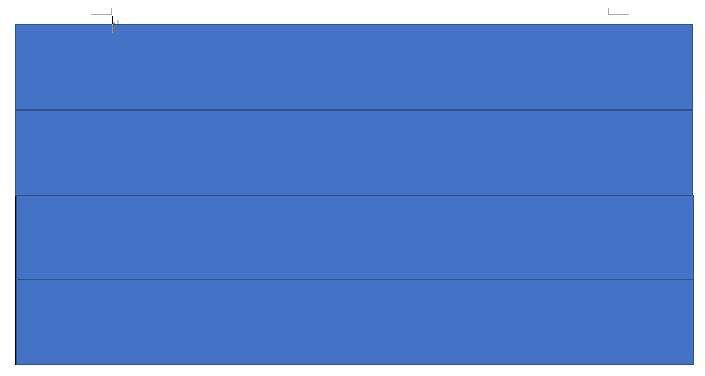The image size is (705, 376).
Task: Click the top-right corner of the first rectangle
Action: (692, 24)
